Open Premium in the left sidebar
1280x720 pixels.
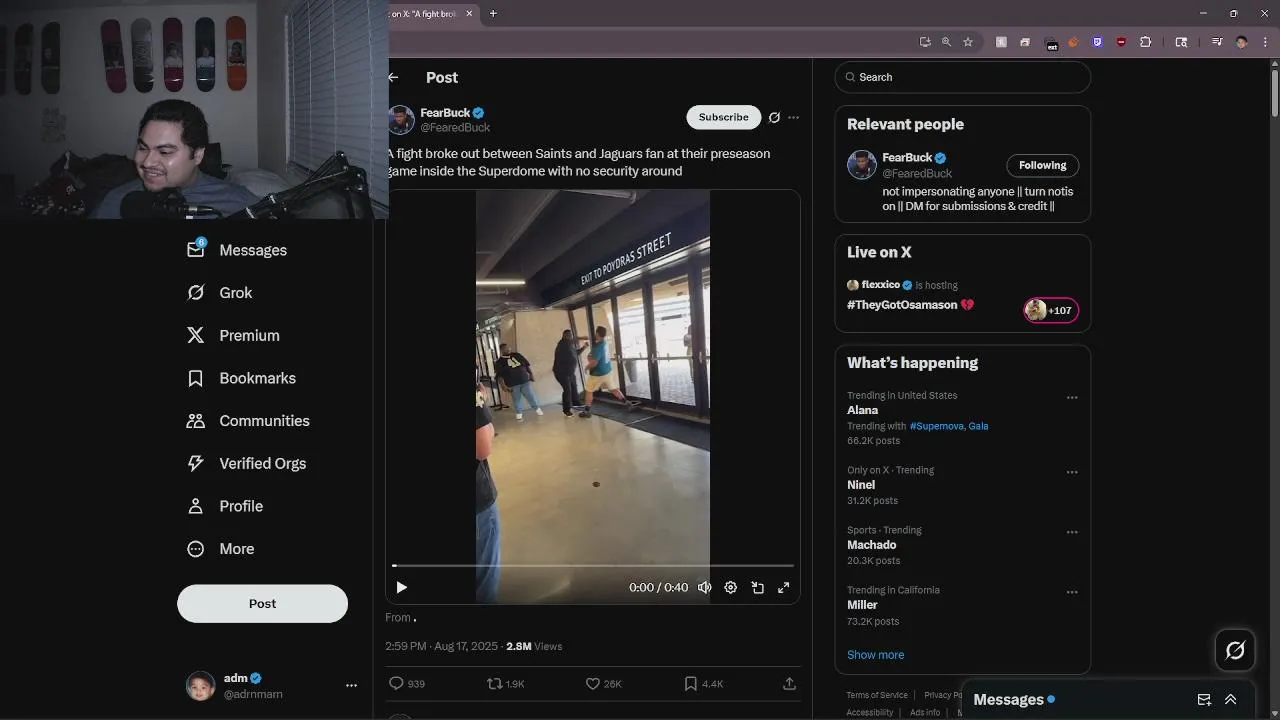[233, 336]
